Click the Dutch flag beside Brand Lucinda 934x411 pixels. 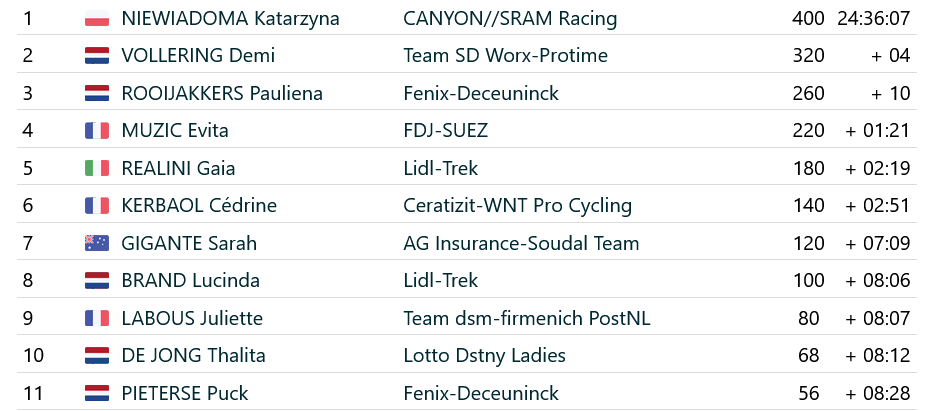point(97,281)
